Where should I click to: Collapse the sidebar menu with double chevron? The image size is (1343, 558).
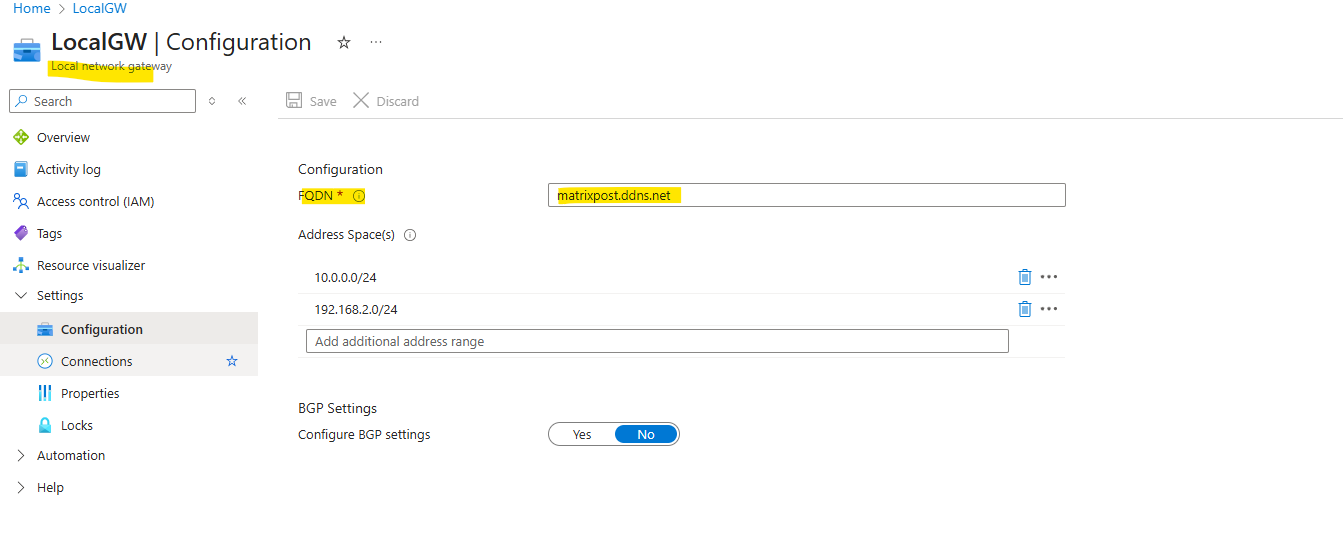242,101
